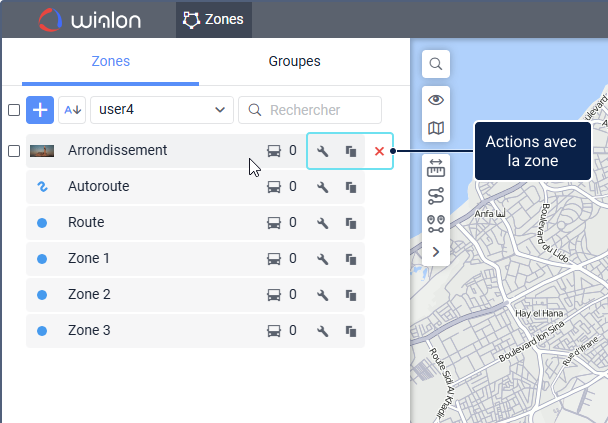Expand the map tools chevron arrow

click(436, 252)
